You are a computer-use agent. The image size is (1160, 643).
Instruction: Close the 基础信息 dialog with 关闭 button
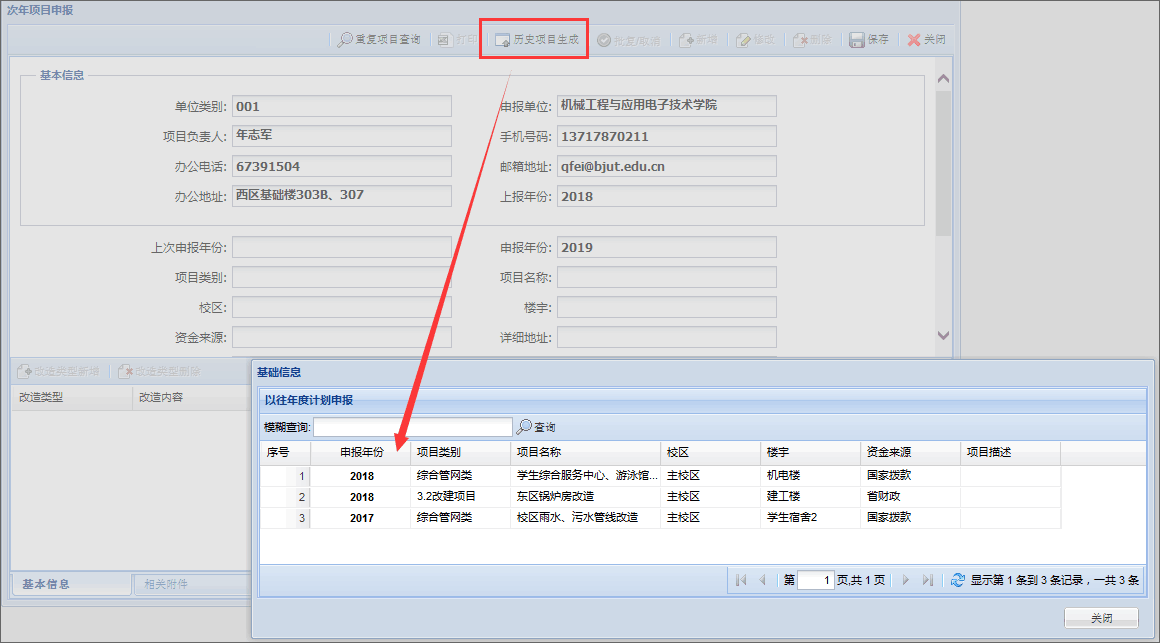click(1100, 617)
